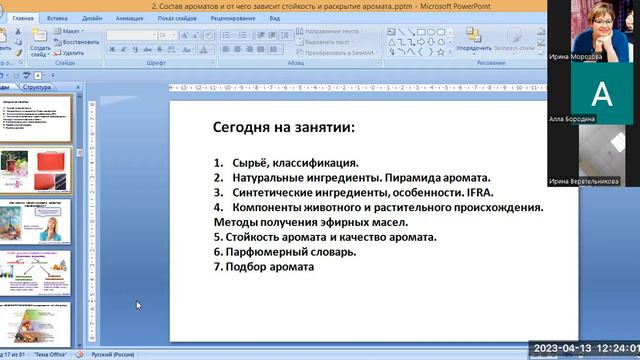The image size is (640, 360).
Task: Toggle strikethrough formatting
Action: pos(147,50)
